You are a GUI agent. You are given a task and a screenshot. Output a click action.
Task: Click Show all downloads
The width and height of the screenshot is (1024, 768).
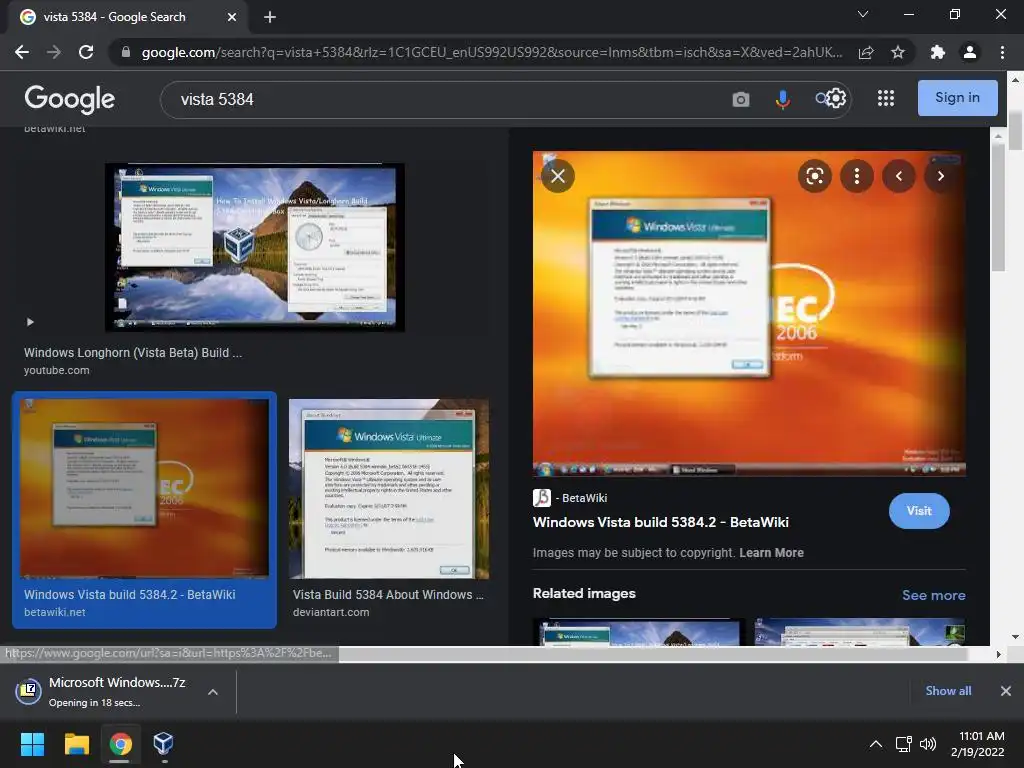[x=948, y=691]
